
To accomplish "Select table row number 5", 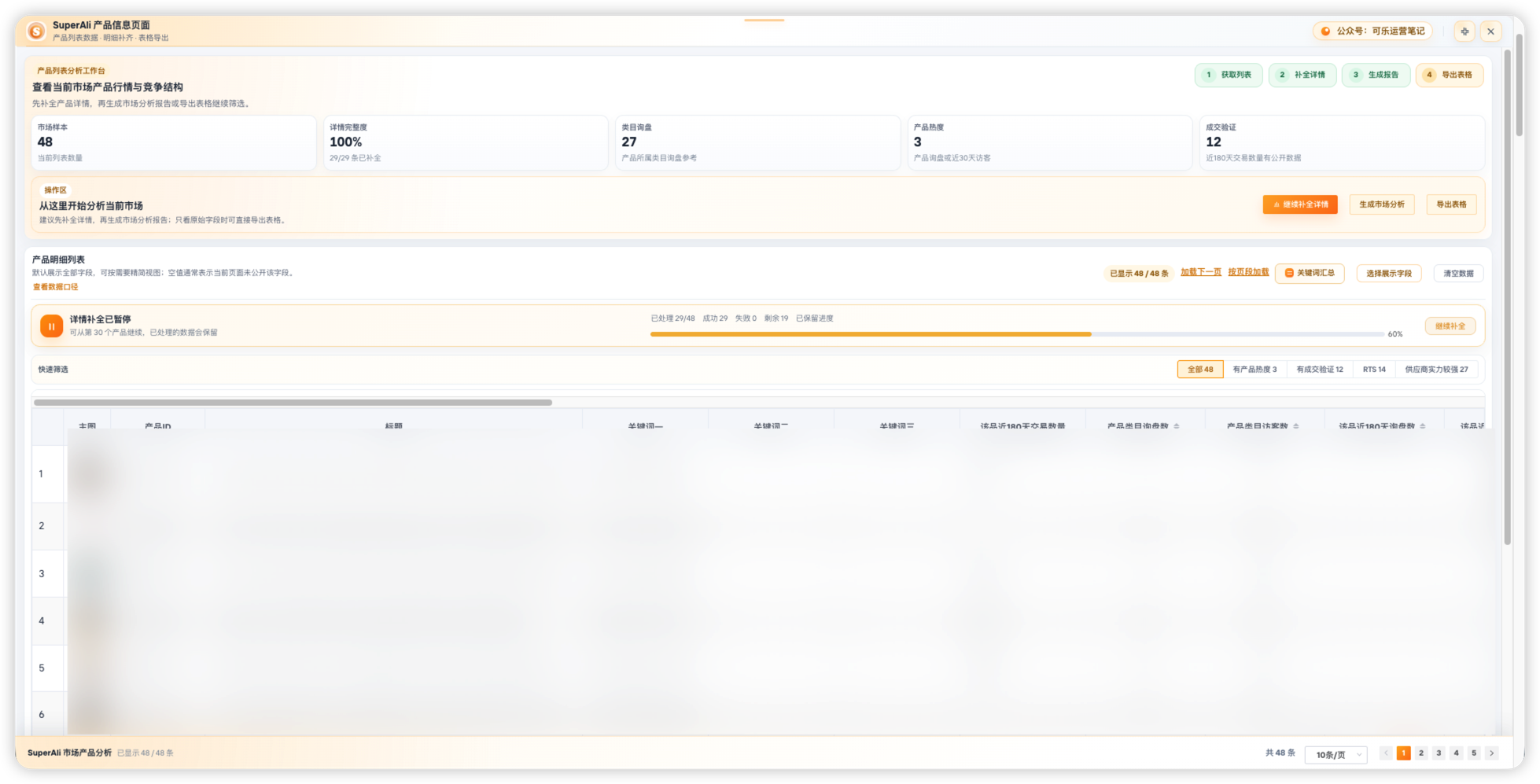I will pos(41,668).
